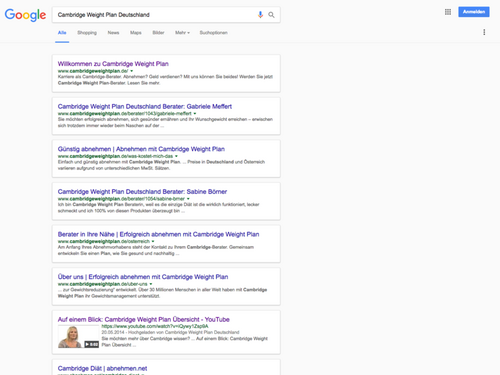Play button on the YouTube video thumbnail
Screen dimensions: 500x375
(91, 344)
